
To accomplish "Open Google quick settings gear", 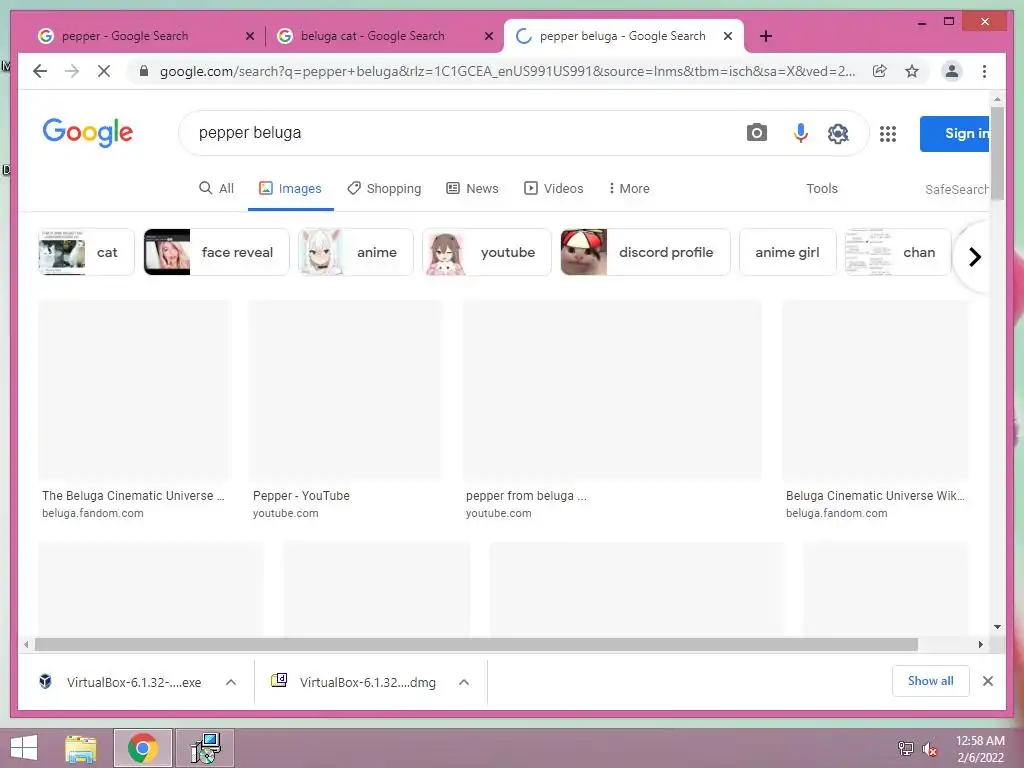I will 838,133.
